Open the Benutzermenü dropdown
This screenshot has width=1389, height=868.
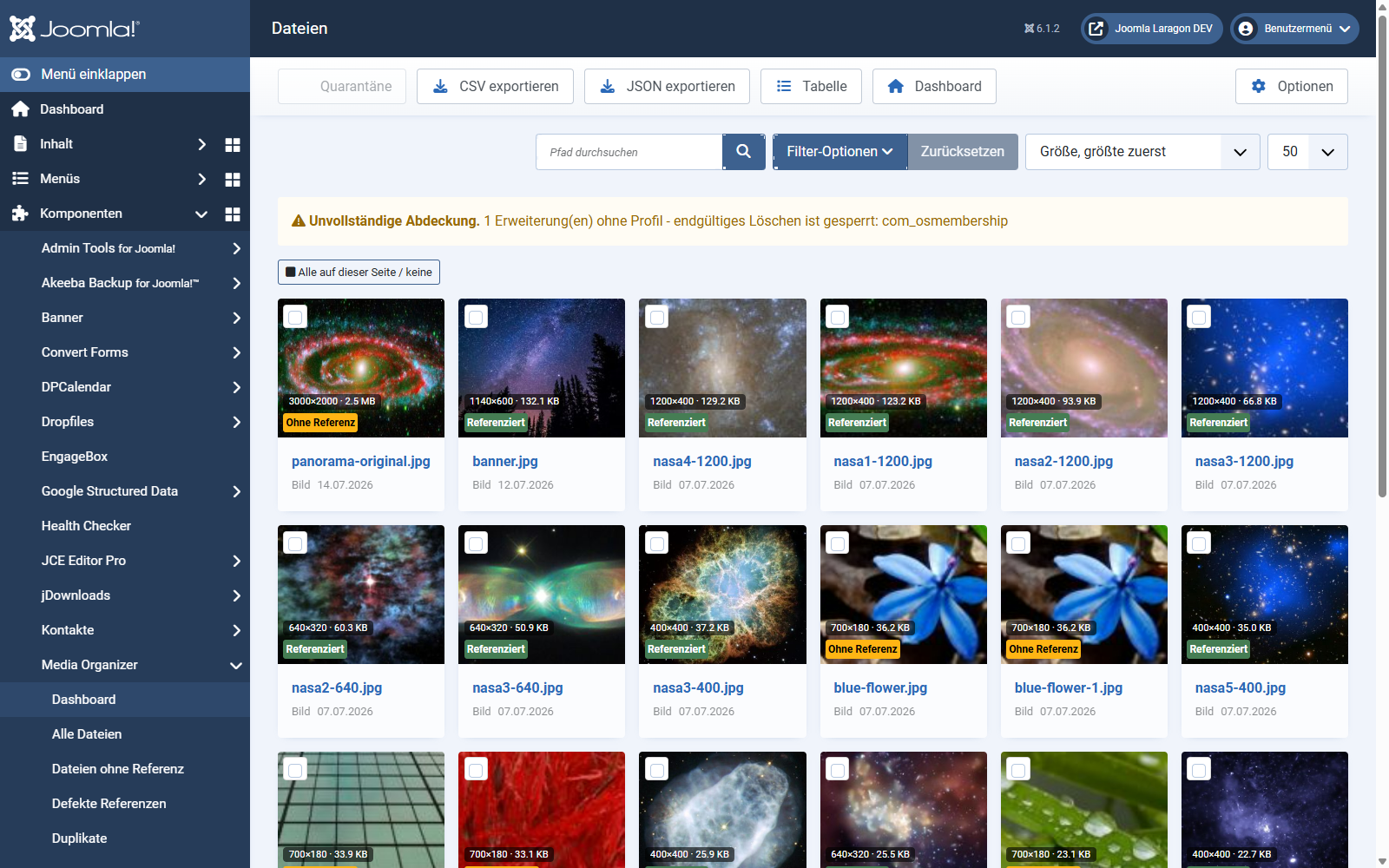click(x=1294, y=29)
